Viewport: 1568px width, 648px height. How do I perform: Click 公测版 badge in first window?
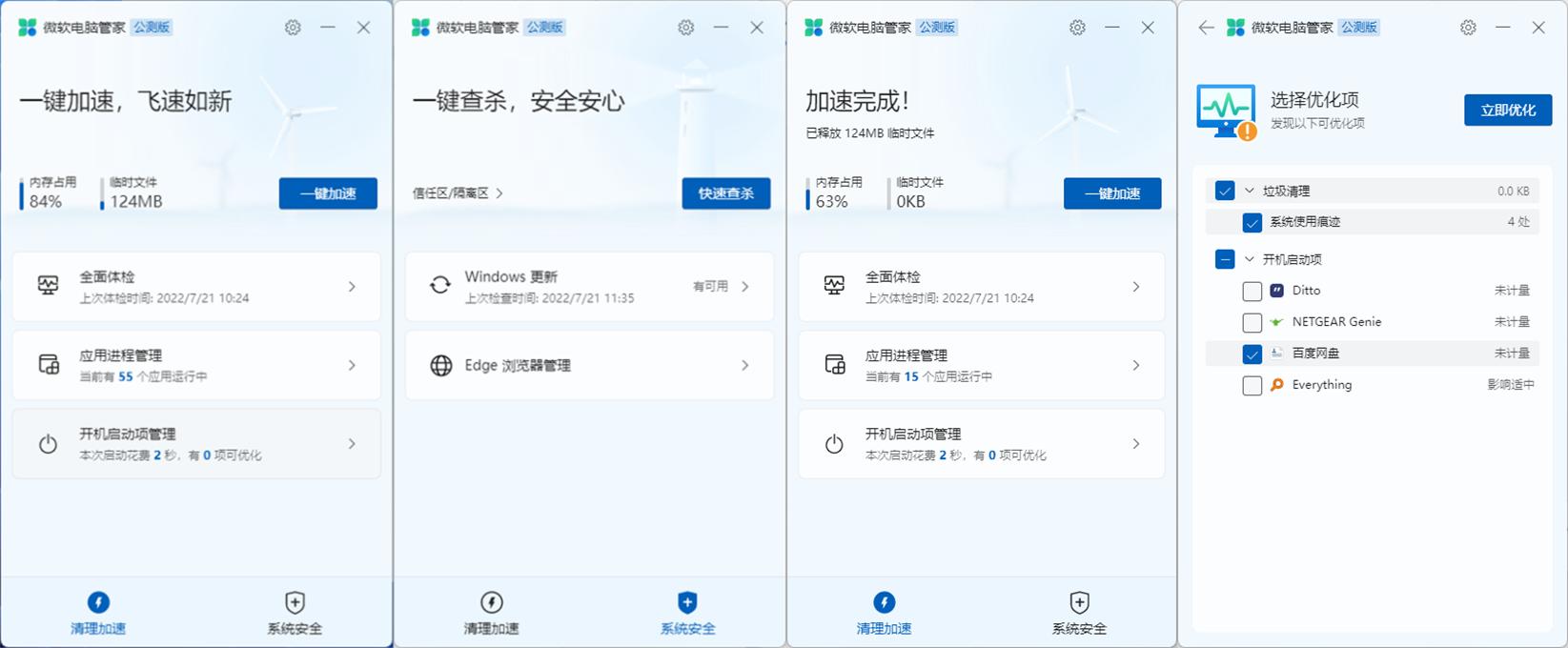(x=152, y=28)
